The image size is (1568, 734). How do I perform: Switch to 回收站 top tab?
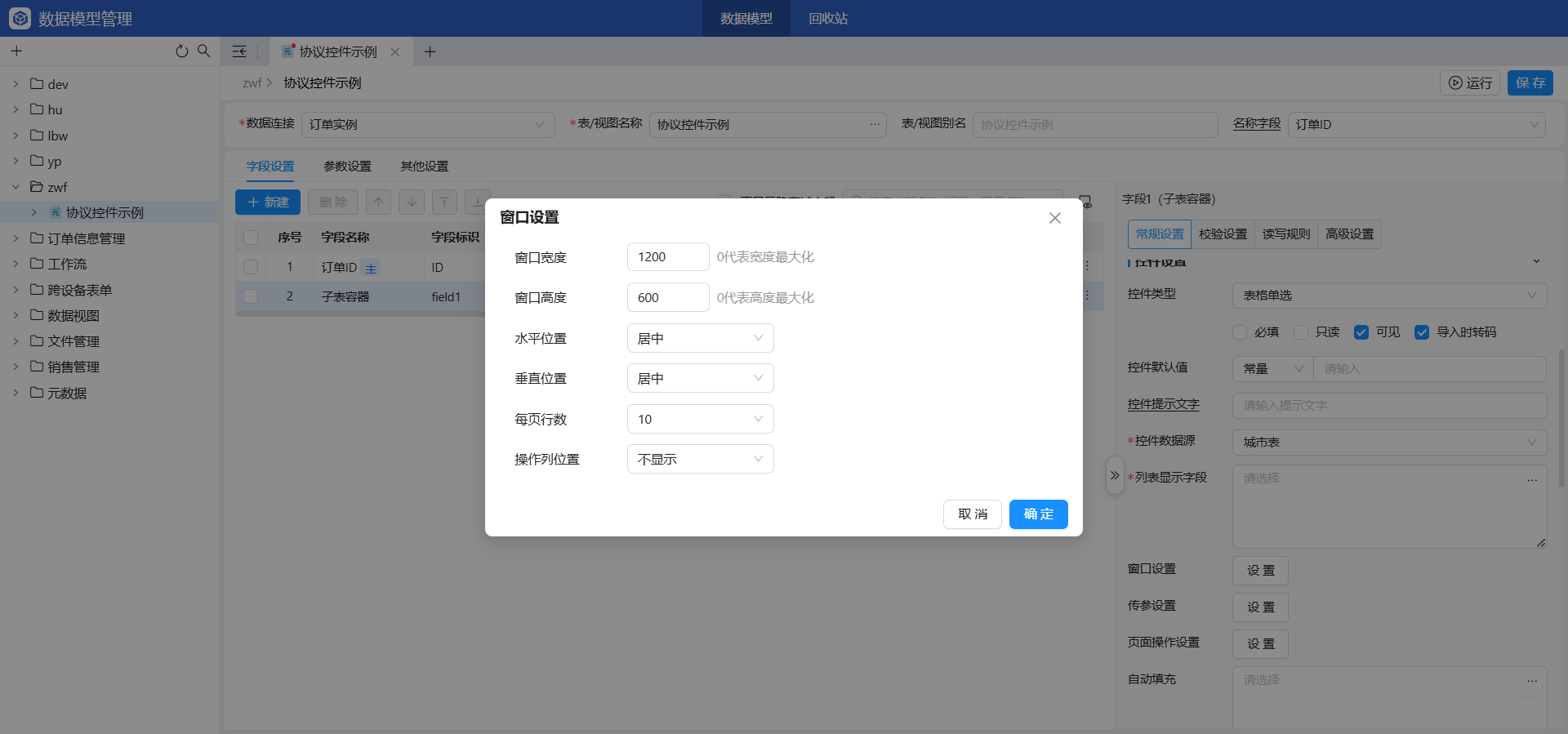pos(828,18)
